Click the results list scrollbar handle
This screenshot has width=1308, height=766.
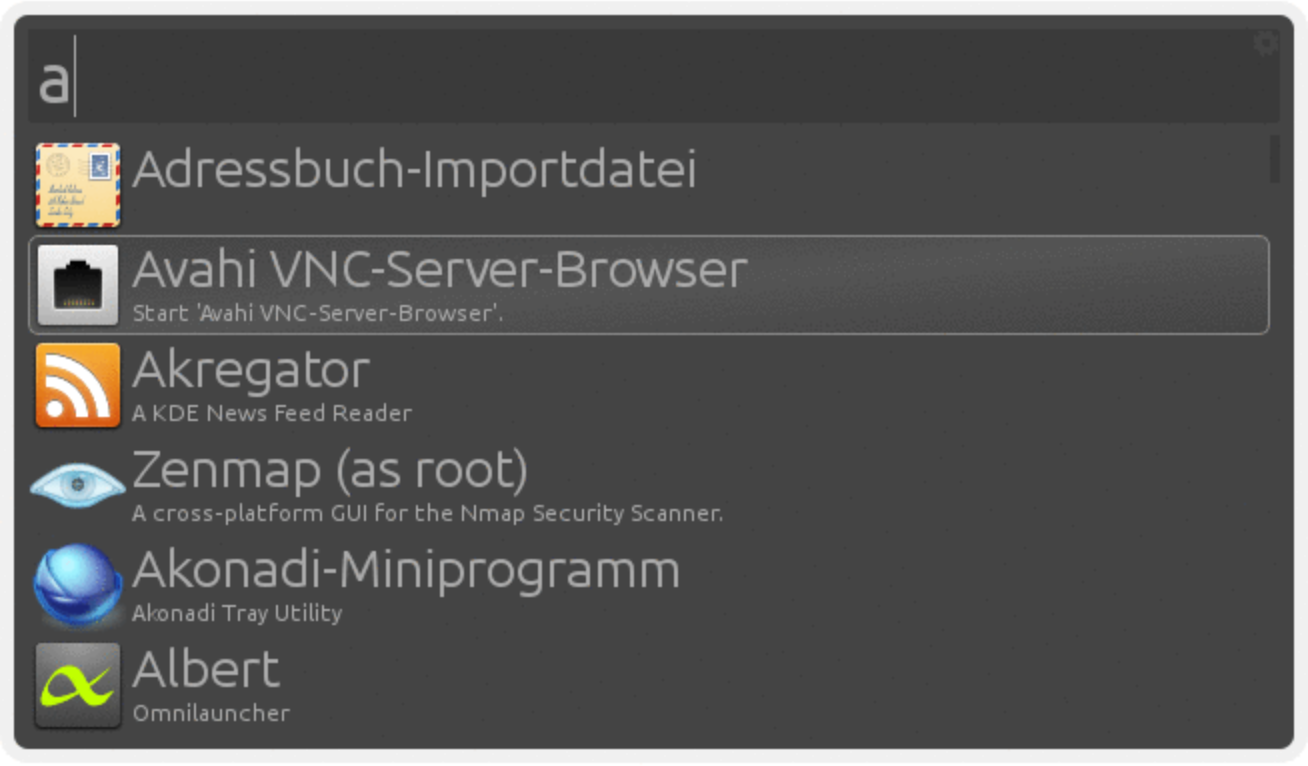coord(1275,159)
